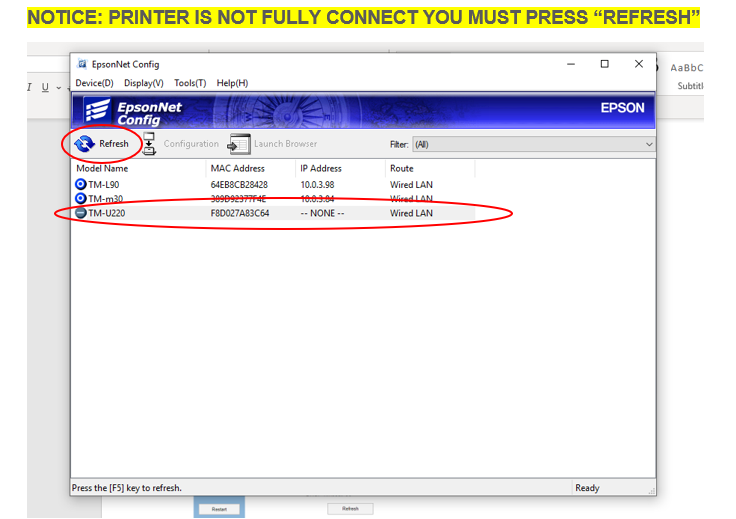This screenshot has width=736, height=519.
Task: Select the TM-L90 printer row
Action: point(275,184)
